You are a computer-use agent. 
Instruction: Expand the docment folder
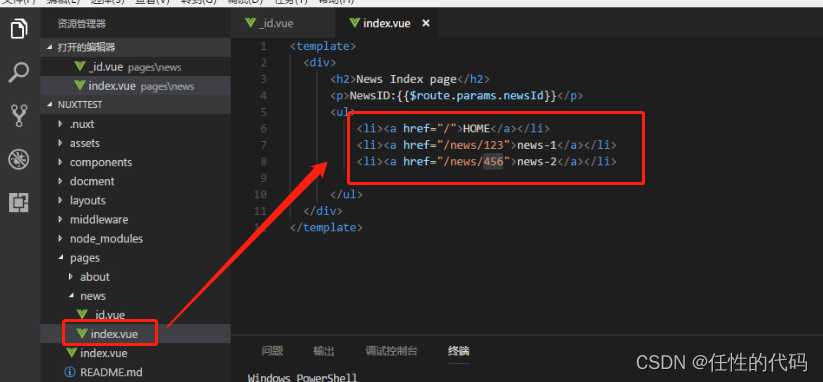click(x=135, y=181)
